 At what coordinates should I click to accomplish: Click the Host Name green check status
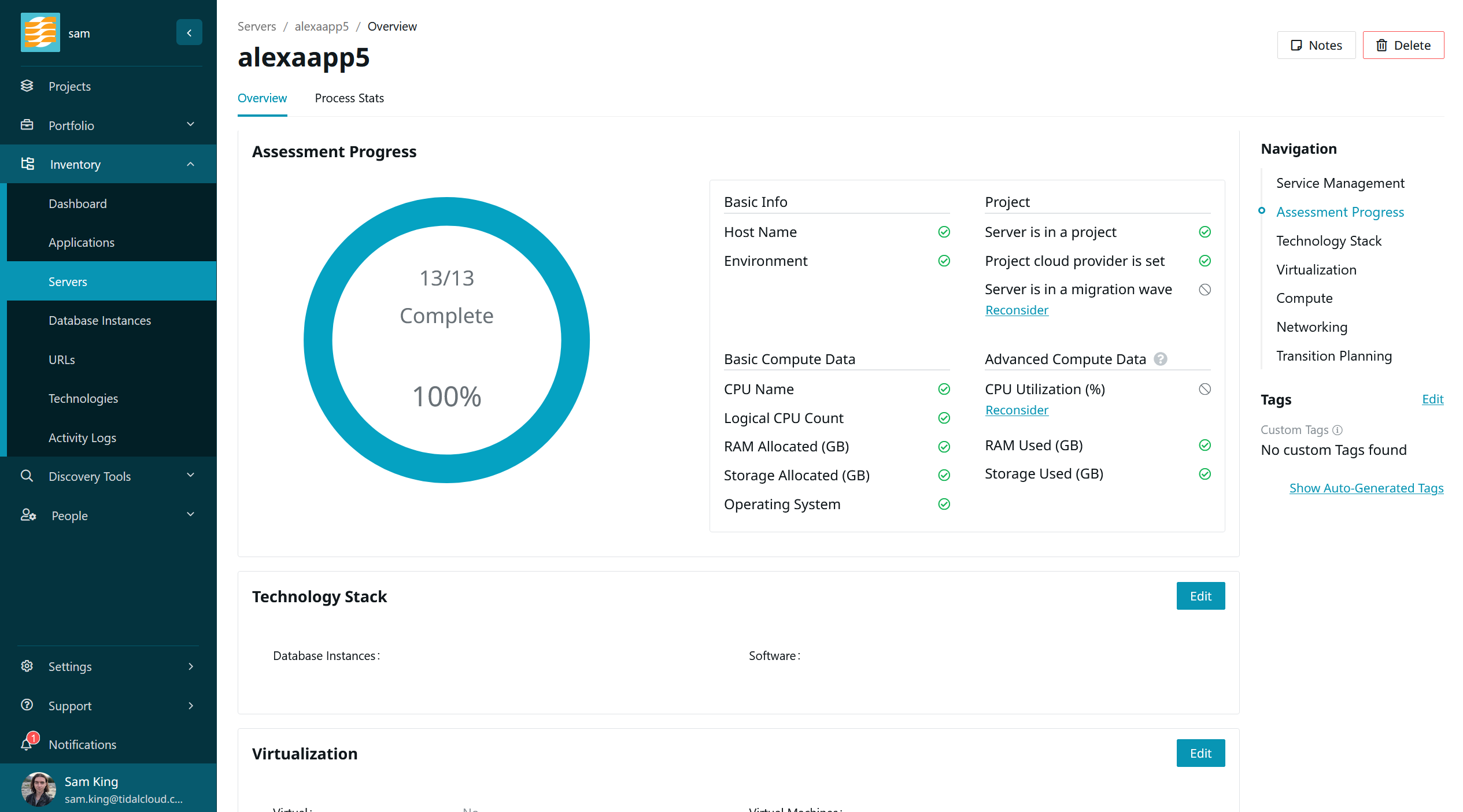(x=944, y=232)
